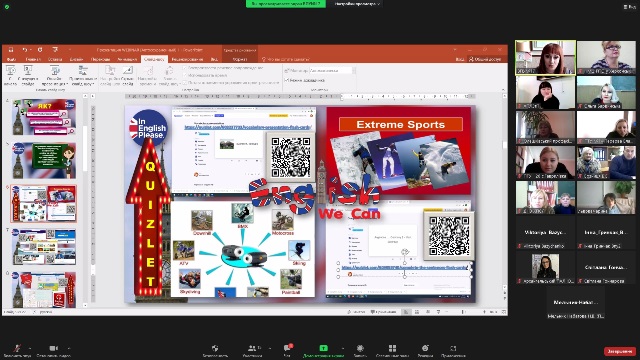Screen dimensions: 640x360
Task: Toggle the Use Presenter View checkbox
Action: point(287,80)
